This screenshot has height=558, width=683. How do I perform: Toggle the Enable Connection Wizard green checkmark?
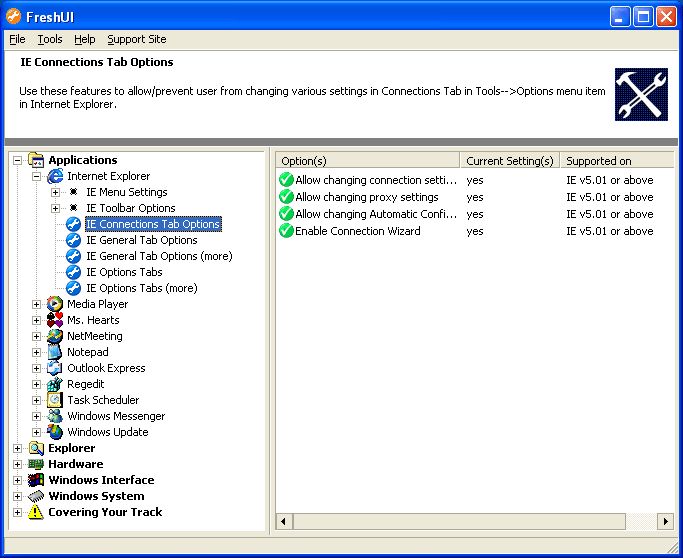pyautogui.click(x=286, y=231)
